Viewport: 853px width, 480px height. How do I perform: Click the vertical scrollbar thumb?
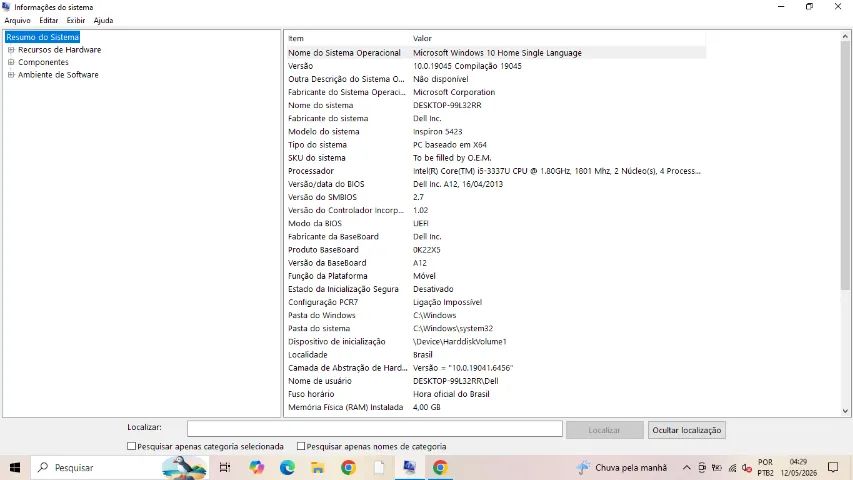coord(845,166)
